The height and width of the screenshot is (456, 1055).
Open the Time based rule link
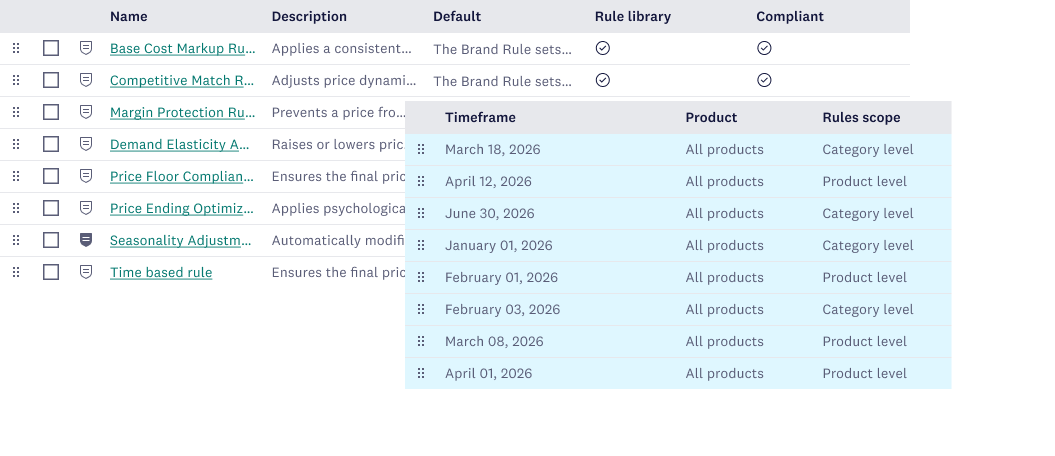[x=161, y=272]
